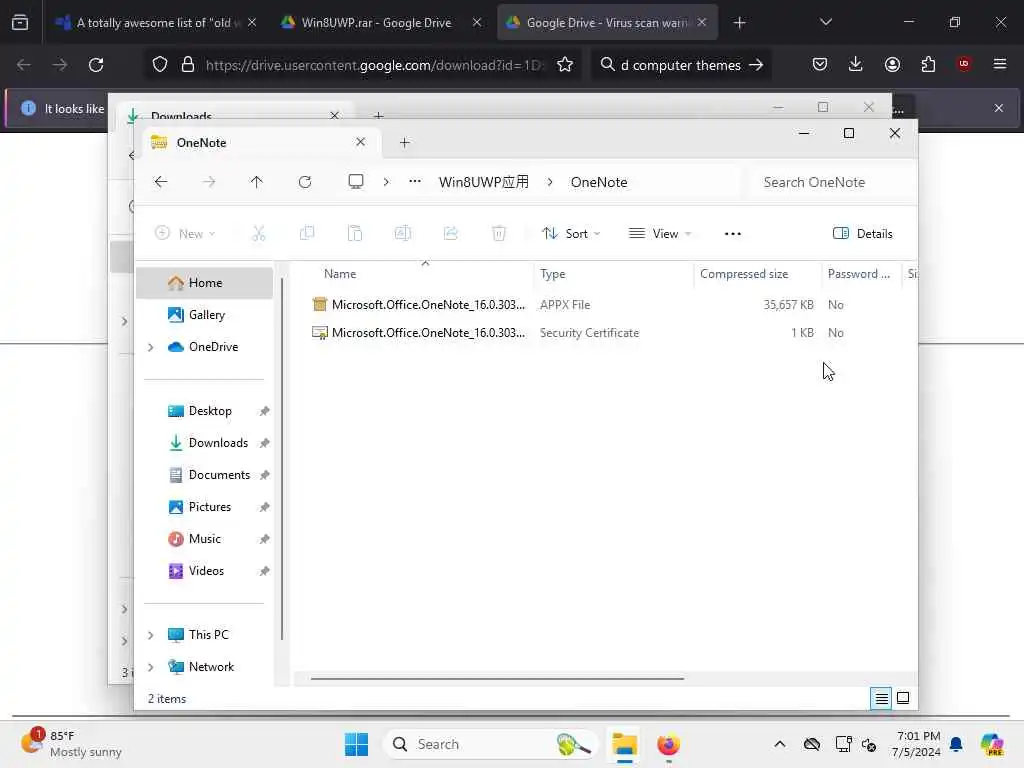Switch to details list view in status bar
1024x768 pixels.
[881, 699]
